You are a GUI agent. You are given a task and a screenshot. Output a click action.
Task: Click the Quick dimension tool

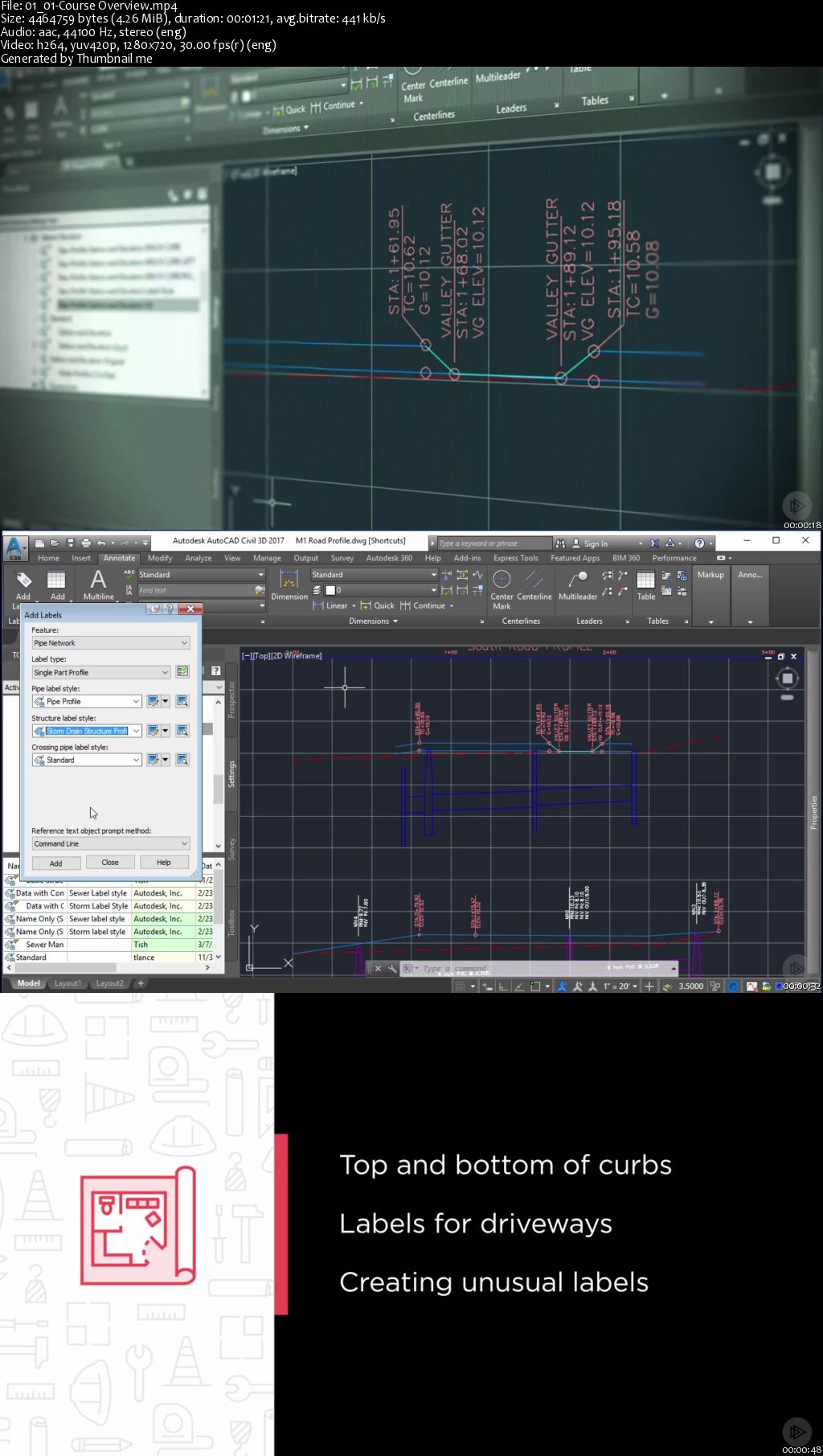point(378,605)
